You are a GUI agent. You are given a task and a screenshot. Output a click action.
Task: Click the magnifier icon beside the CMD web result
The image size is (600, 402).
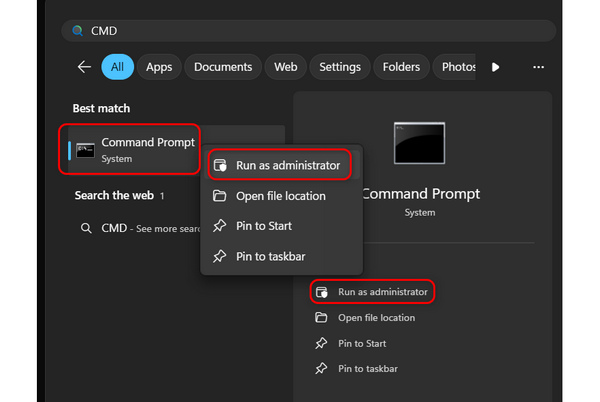(87, 228)
